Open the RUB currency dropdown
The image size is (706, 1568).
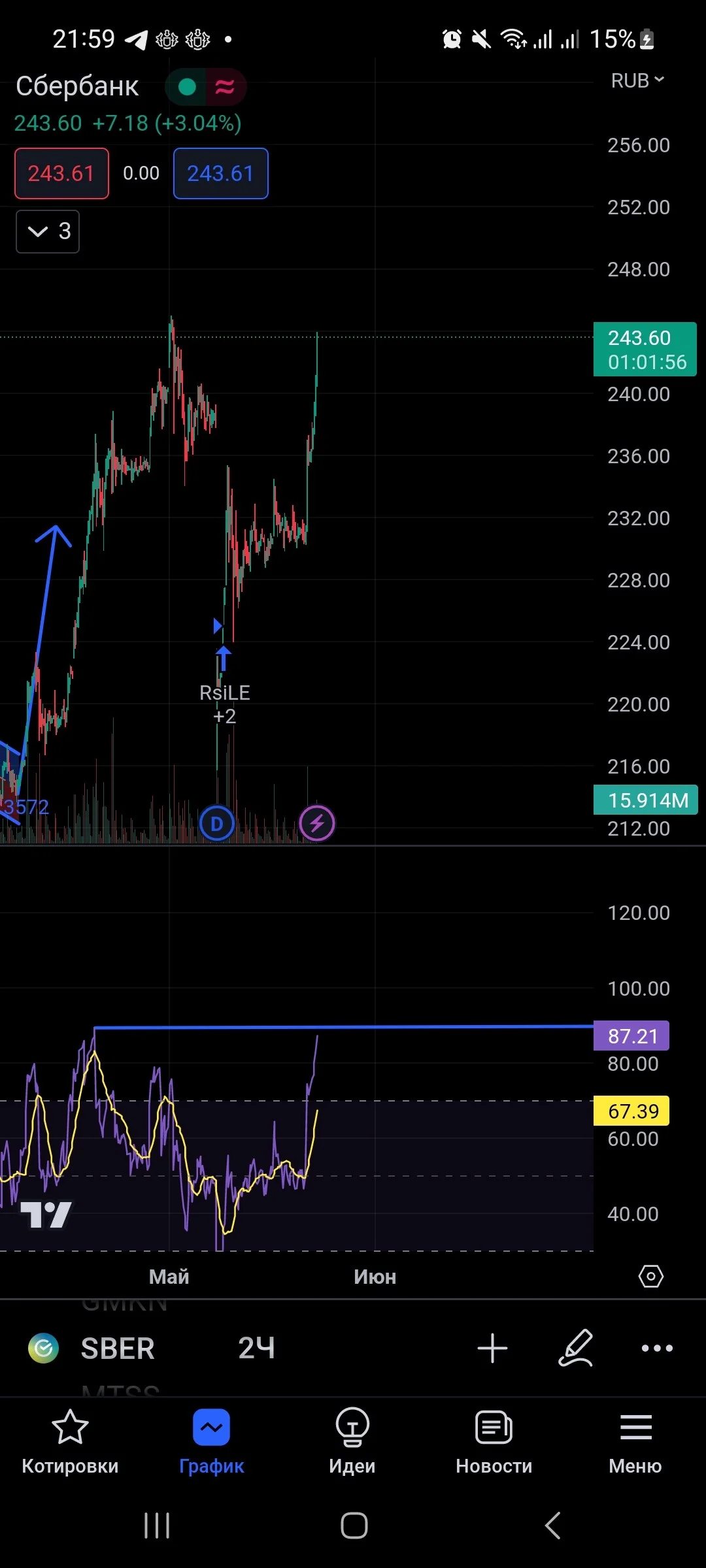[637, 80]
